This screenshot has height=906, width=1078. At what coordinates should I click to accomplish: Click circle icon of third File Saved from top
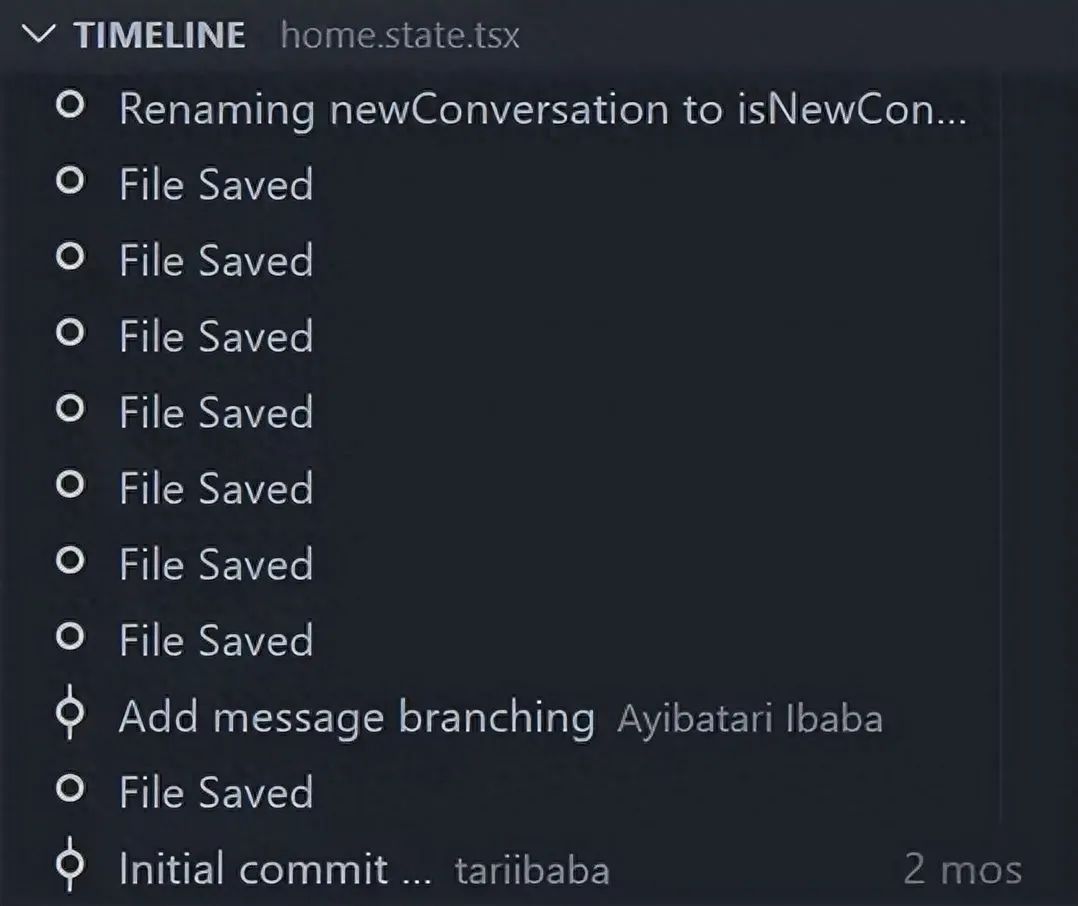(x=69, y=335)
